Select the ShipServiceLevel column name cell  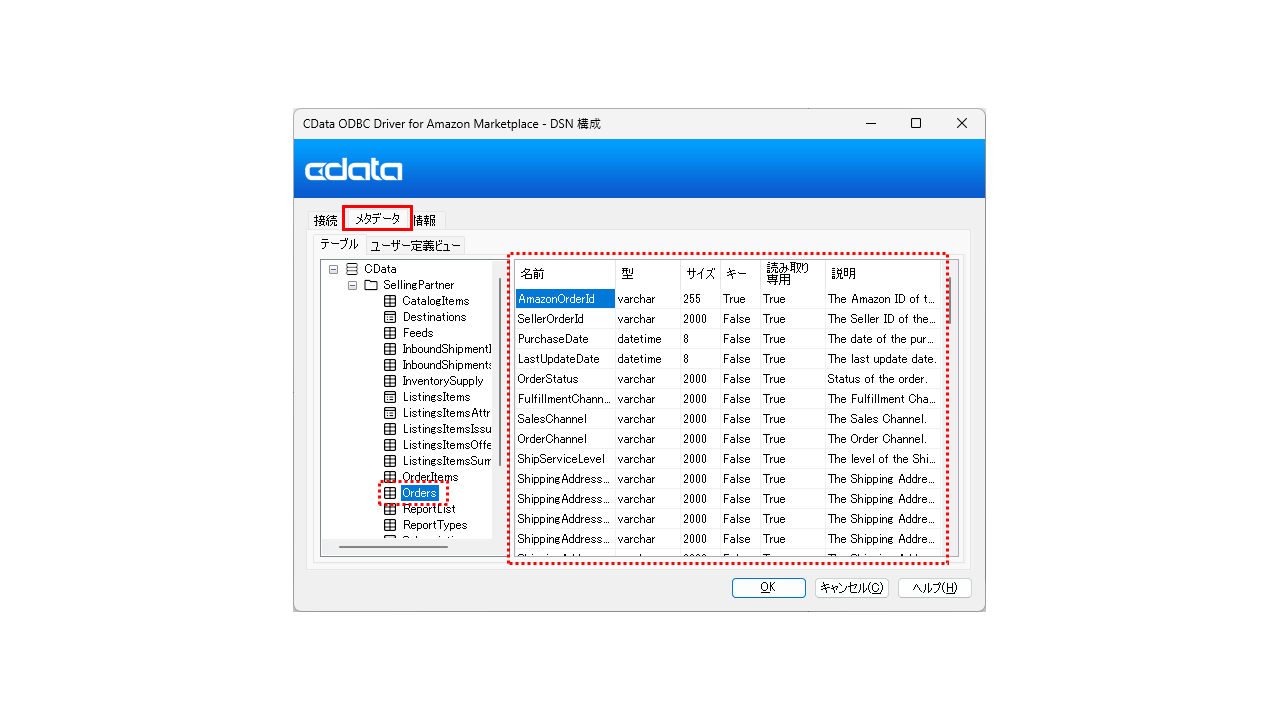click(x=565, y=459)
